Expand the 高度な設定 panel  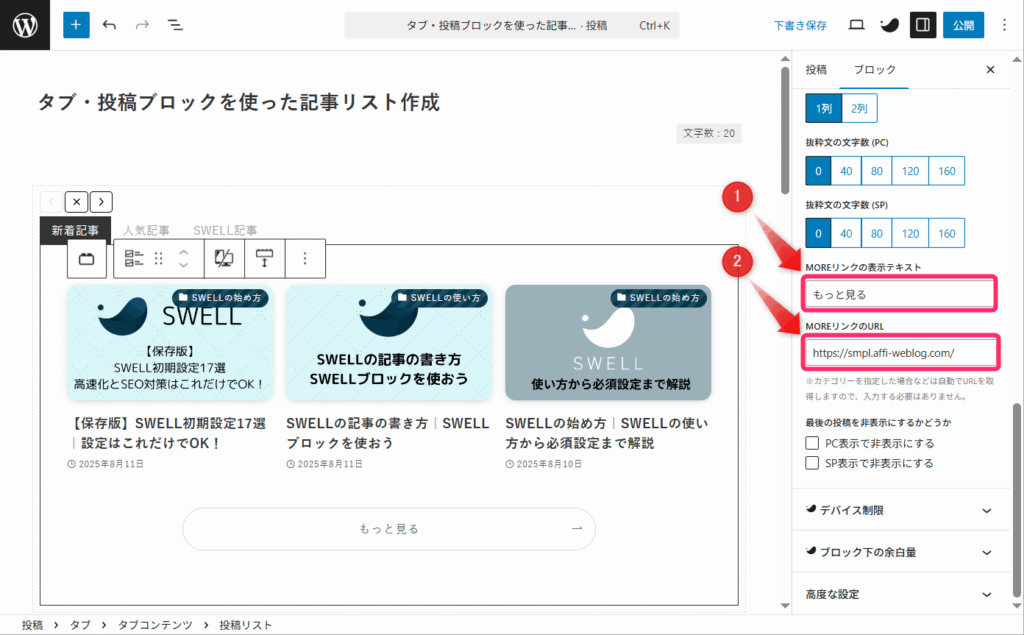[x=901, y=594]
